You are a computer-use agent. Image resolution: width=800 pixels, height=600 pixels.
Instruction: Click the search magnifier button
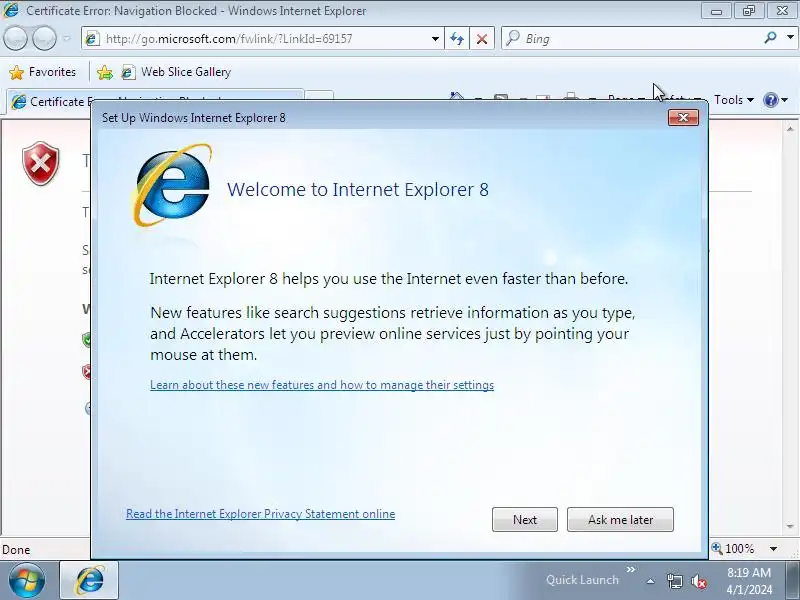click(770, 37)
